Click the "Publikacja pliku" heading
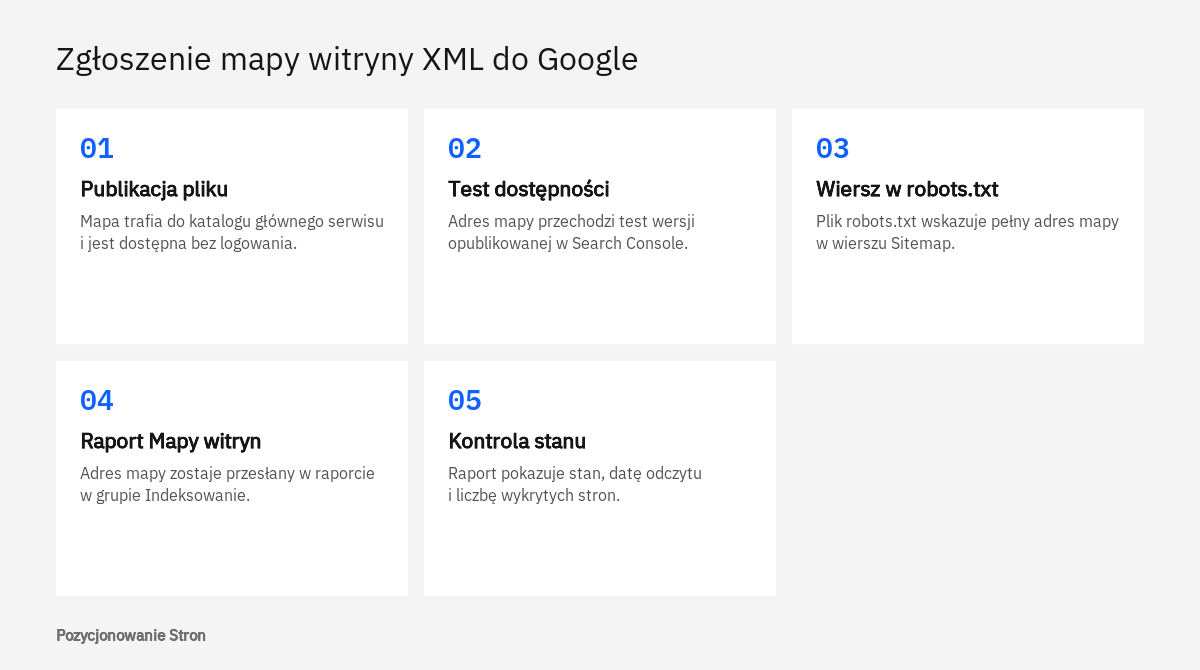The width and height of the screenshot is (1200, 670). pyautogui.click(x=154, y=189)
